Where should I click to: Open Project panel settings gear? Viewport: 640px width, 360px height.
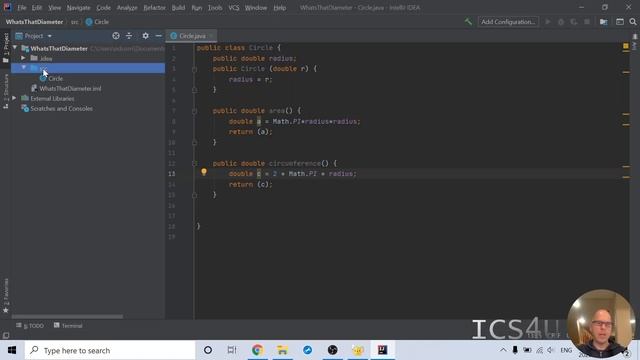click(145, 36)
